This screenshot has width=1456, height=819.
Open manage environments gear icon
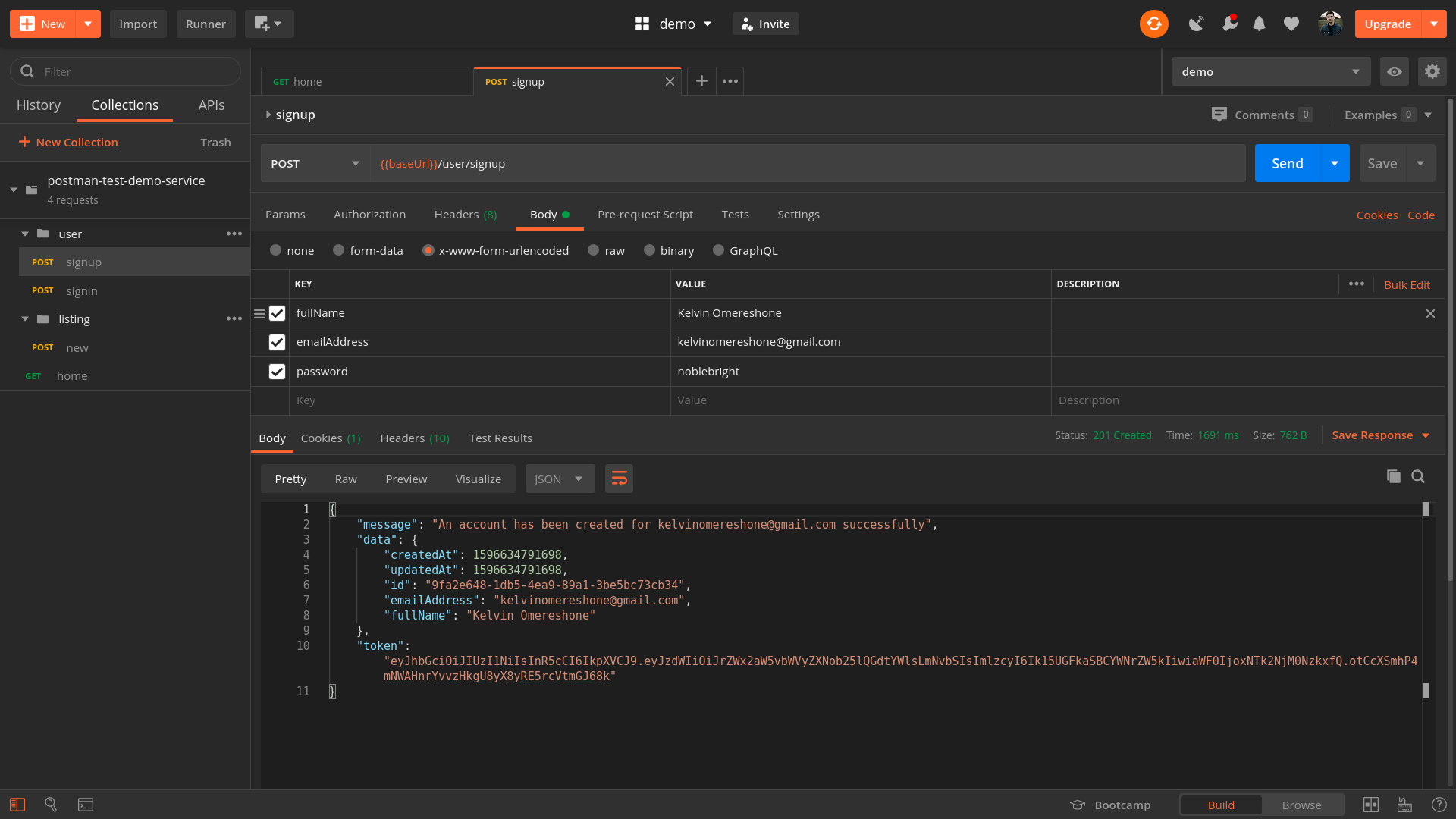click(1432, 71)
